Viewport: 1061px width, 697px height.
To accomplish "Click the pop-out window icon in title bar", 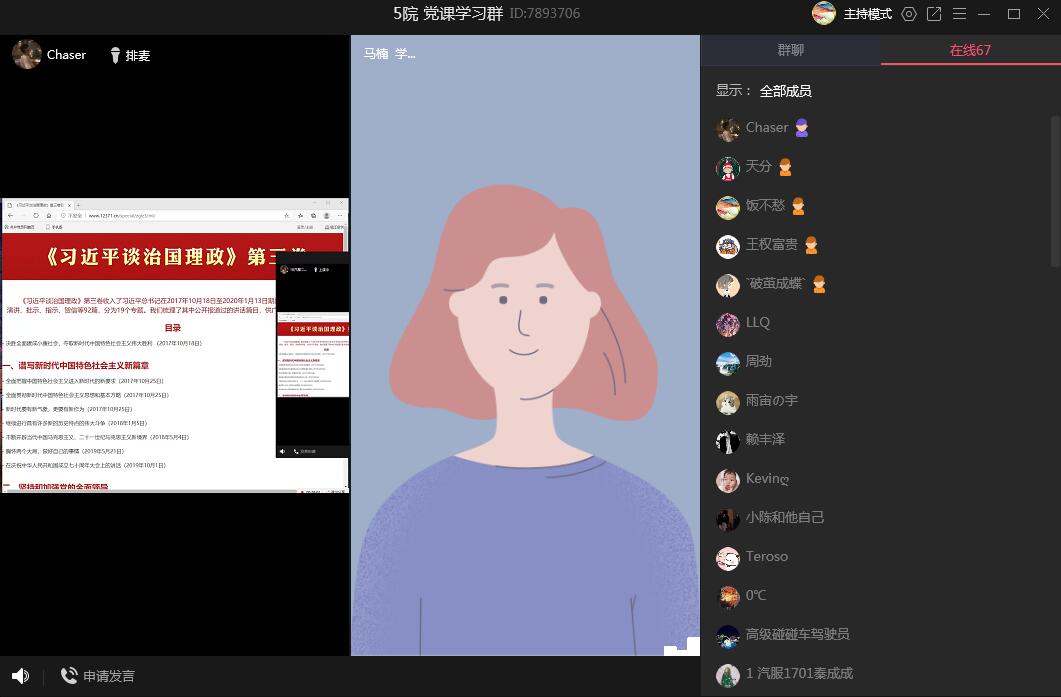I will pos(934,14).
